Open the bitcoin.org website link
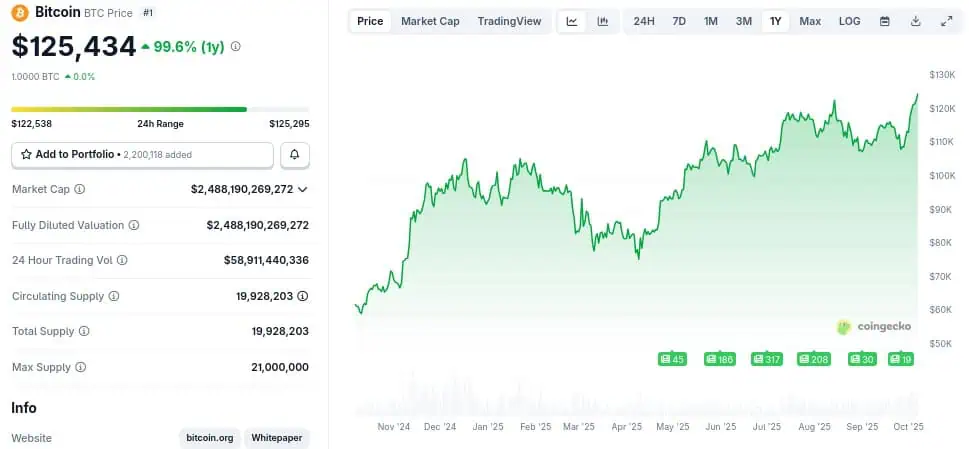Screen dimensions: 969x449 click(210, 438)
